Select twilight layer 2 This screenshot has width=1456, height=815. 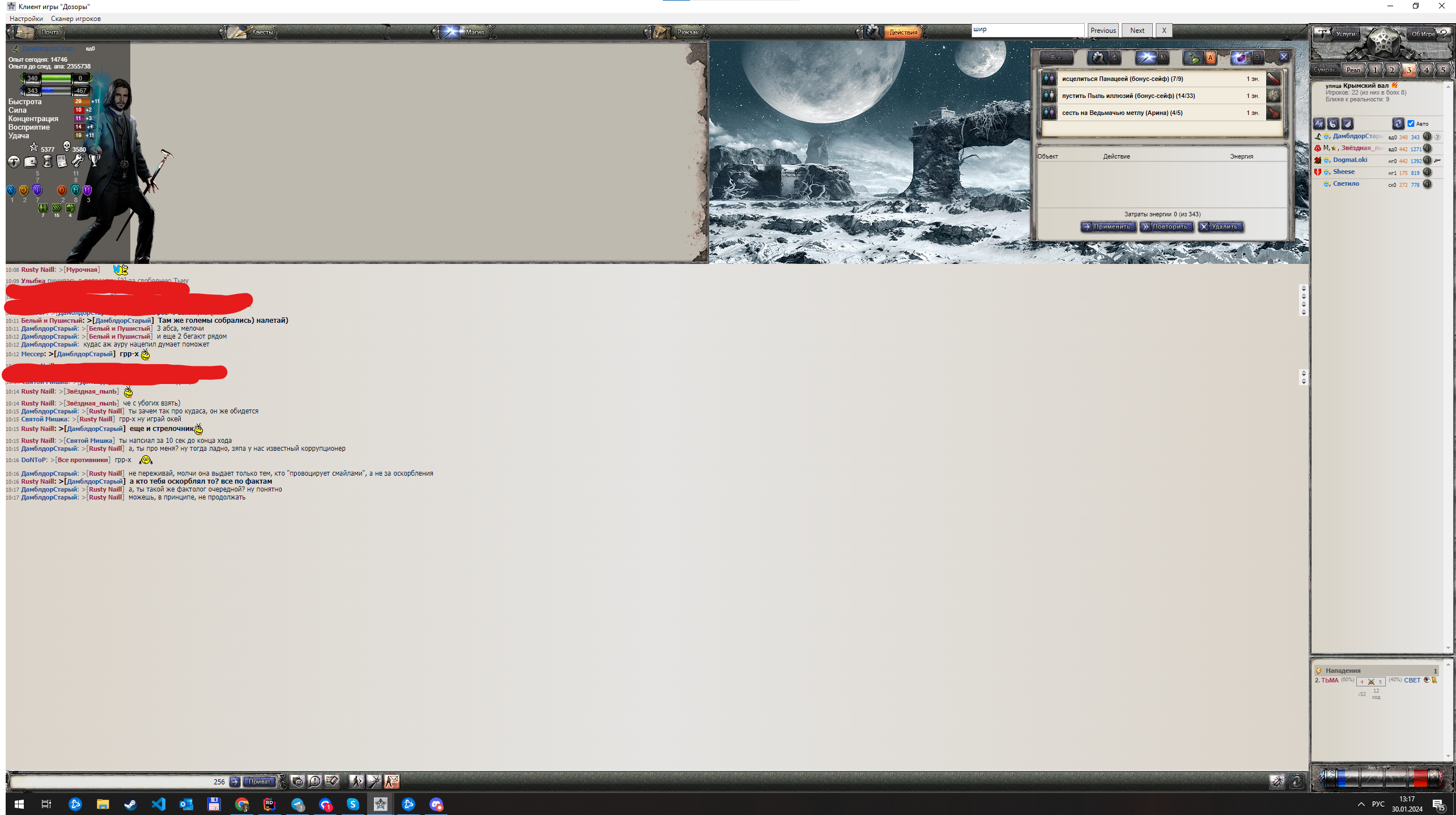1391,70
